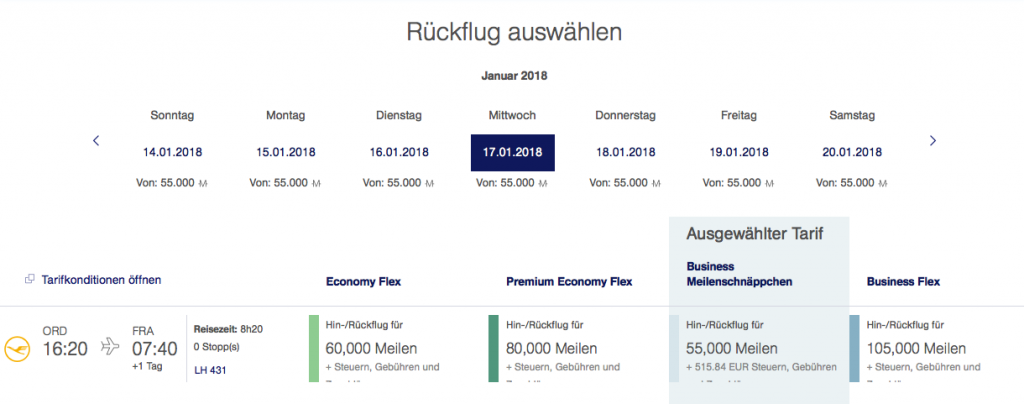Click the Lufthansa crane logo
The image size is (1024, 404).
18,347
